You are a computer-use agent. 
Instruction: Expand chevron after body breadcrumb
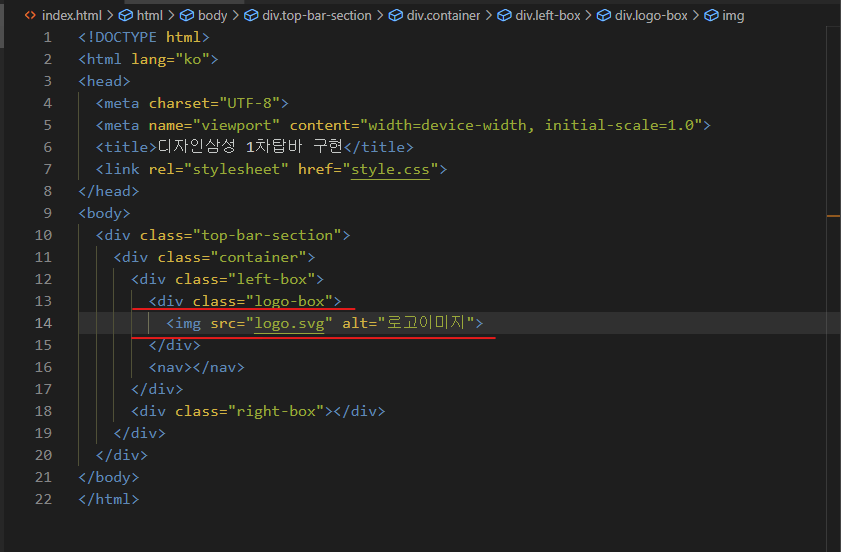click(x=235, y=16)
